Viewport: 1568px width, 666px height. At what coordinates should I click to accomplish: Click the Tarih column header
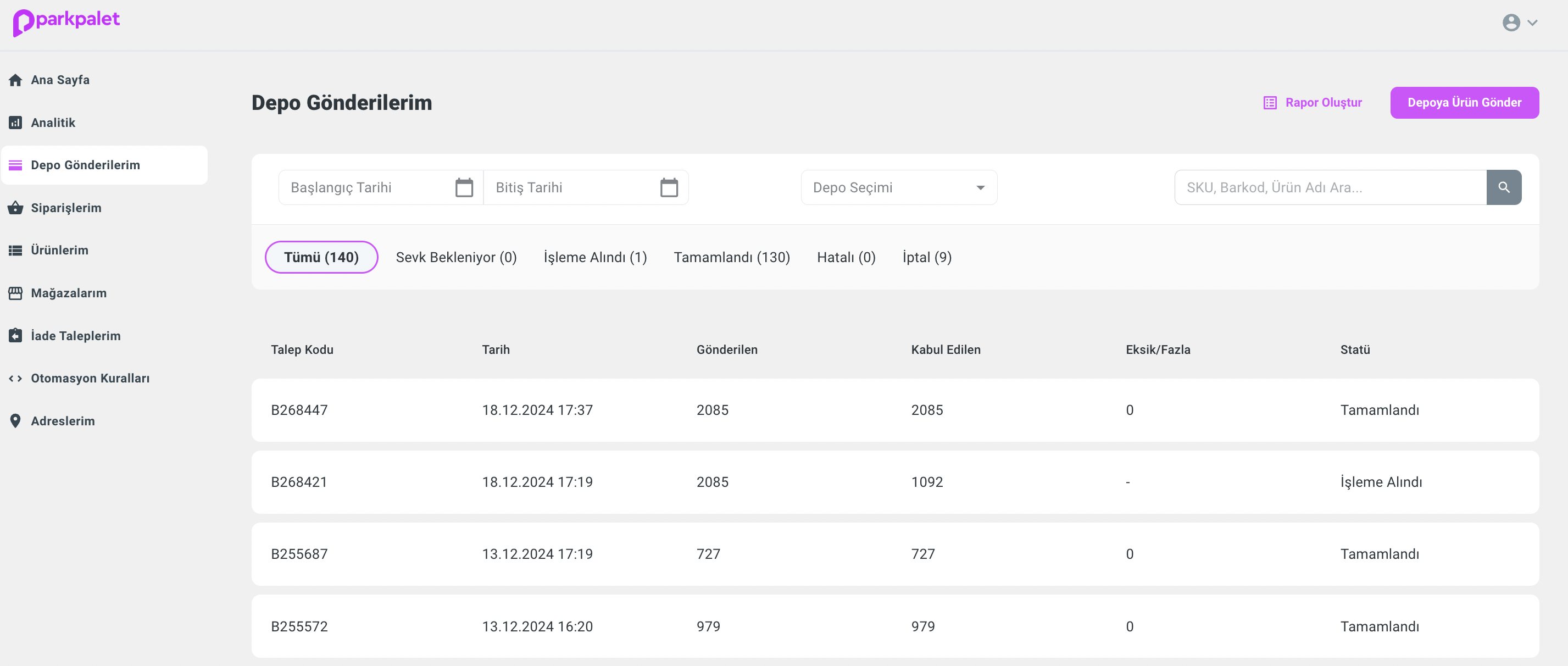tap(496, 349)
